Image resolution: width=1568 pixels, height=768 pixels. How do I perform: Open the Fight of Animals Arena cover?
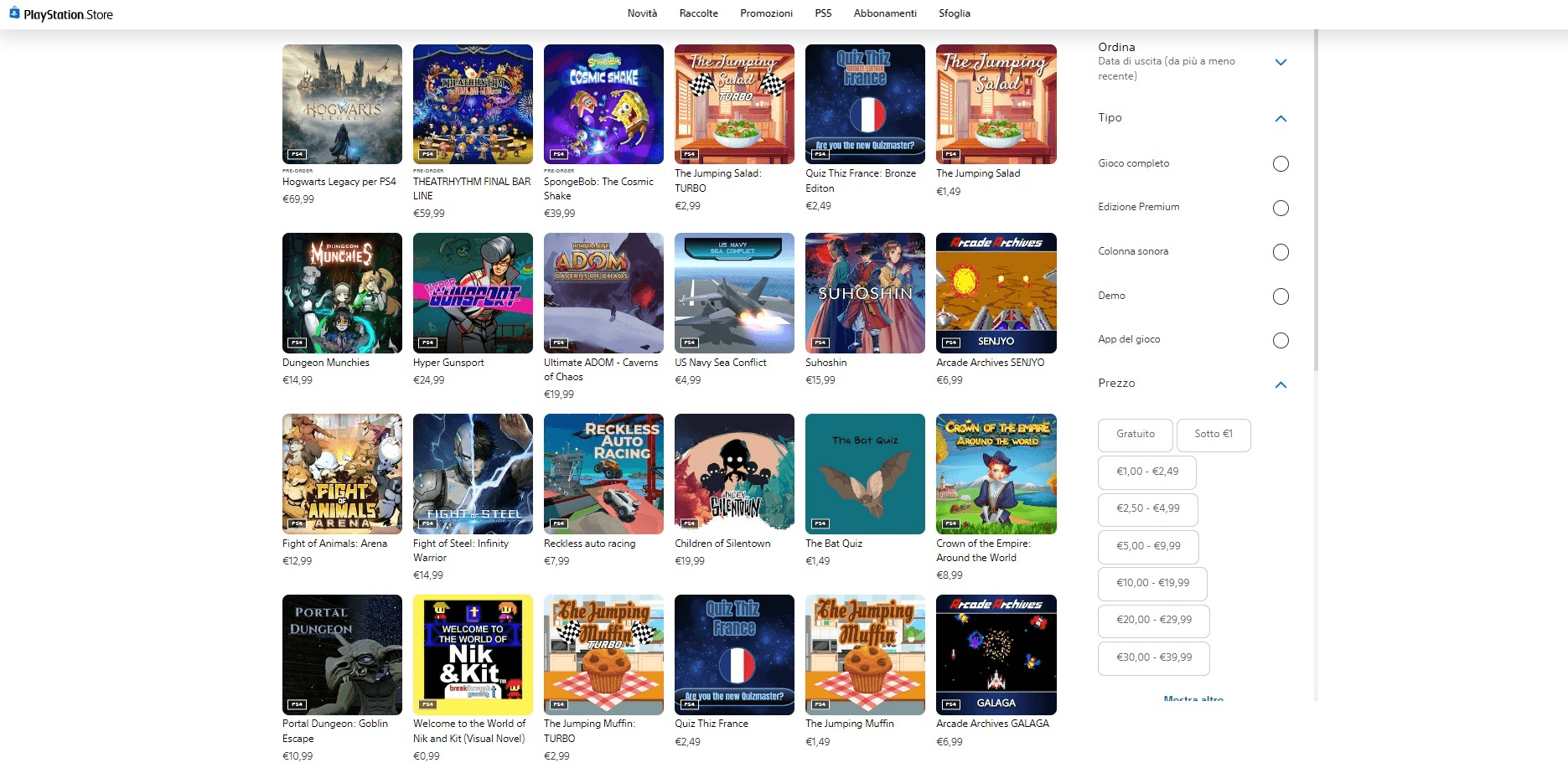pyautogui.click(x=342, y=474)
